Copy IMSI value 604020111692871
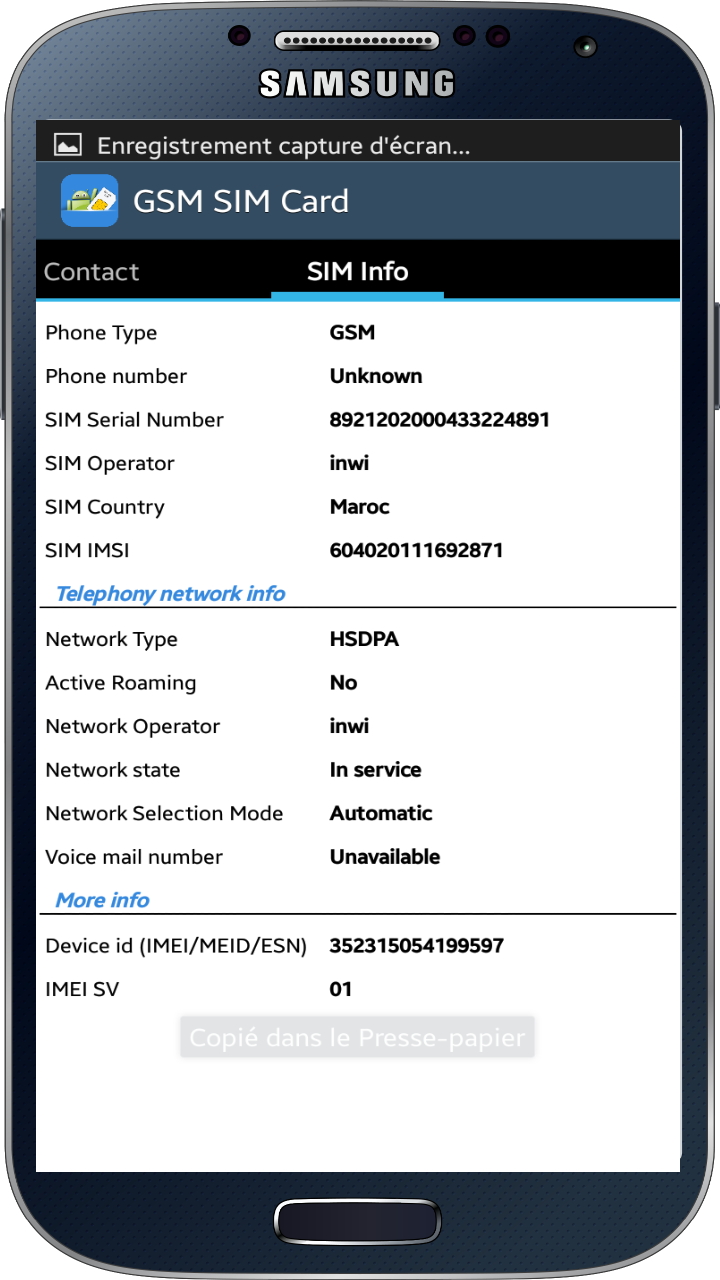720x1280 pixels. (416, 550)
